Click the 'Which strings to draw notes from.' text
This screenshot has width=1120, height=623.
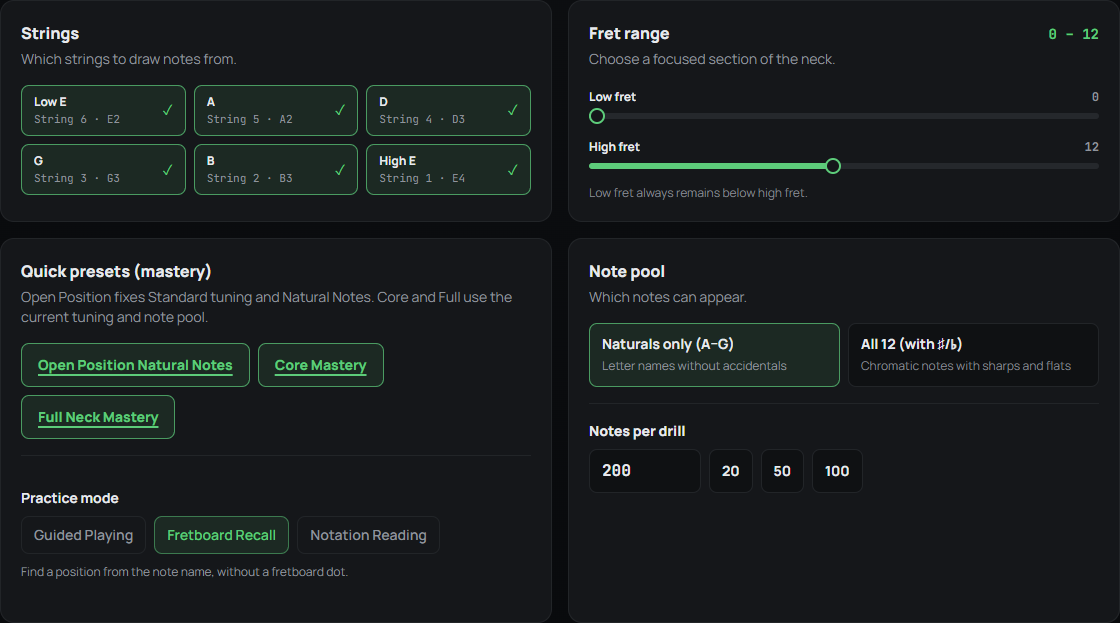pyautogui.click(x=129, y=59)
